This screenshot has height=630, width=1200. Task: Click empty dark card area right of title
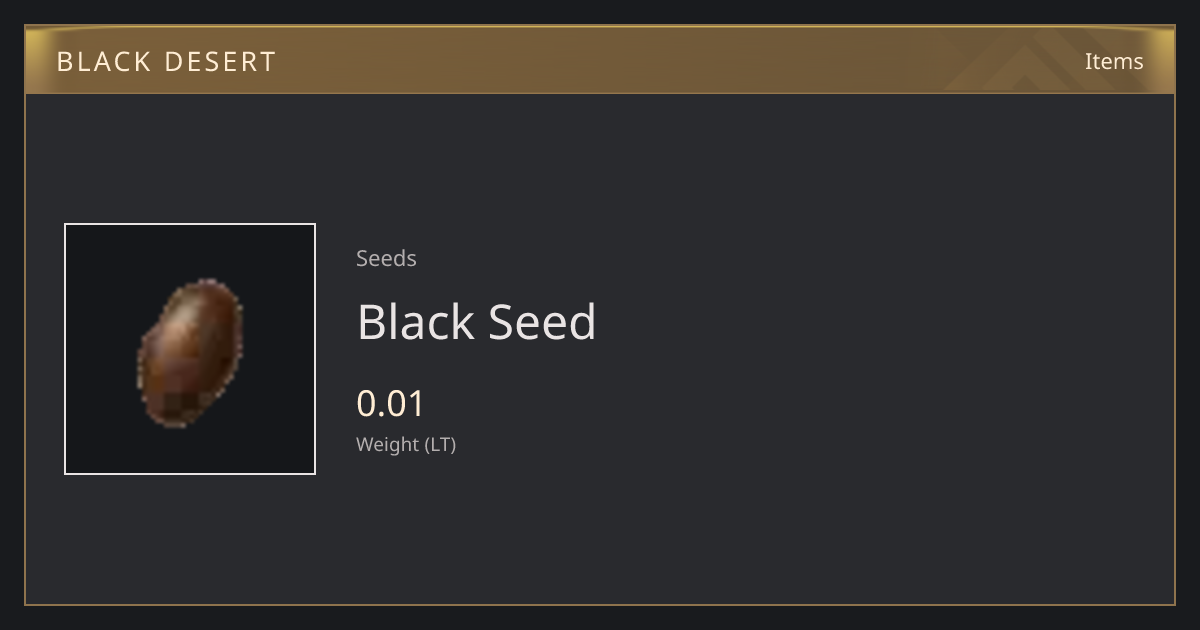click(880, 322)
